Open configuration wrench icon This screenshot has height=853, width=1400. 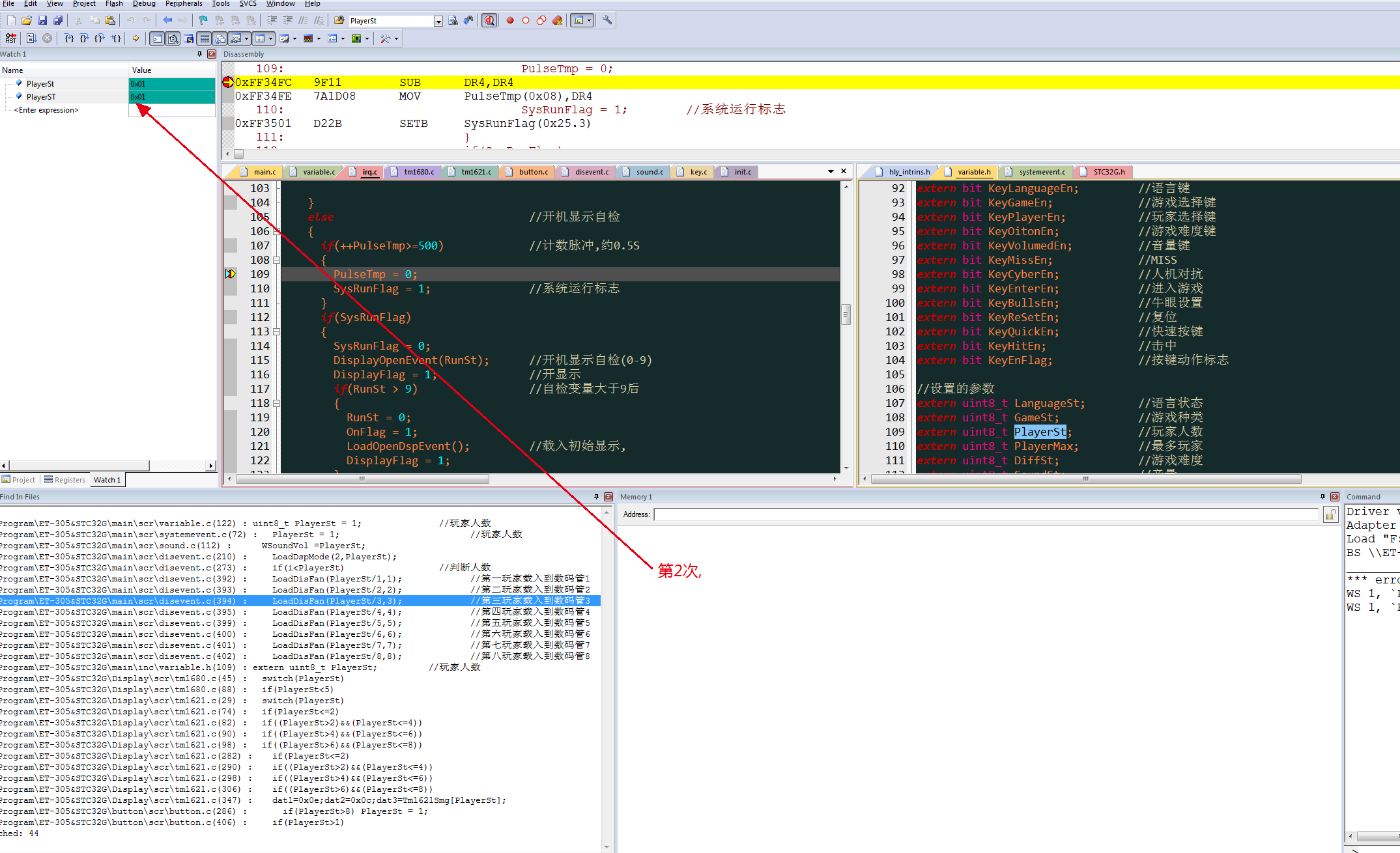[x=607, y=21]
